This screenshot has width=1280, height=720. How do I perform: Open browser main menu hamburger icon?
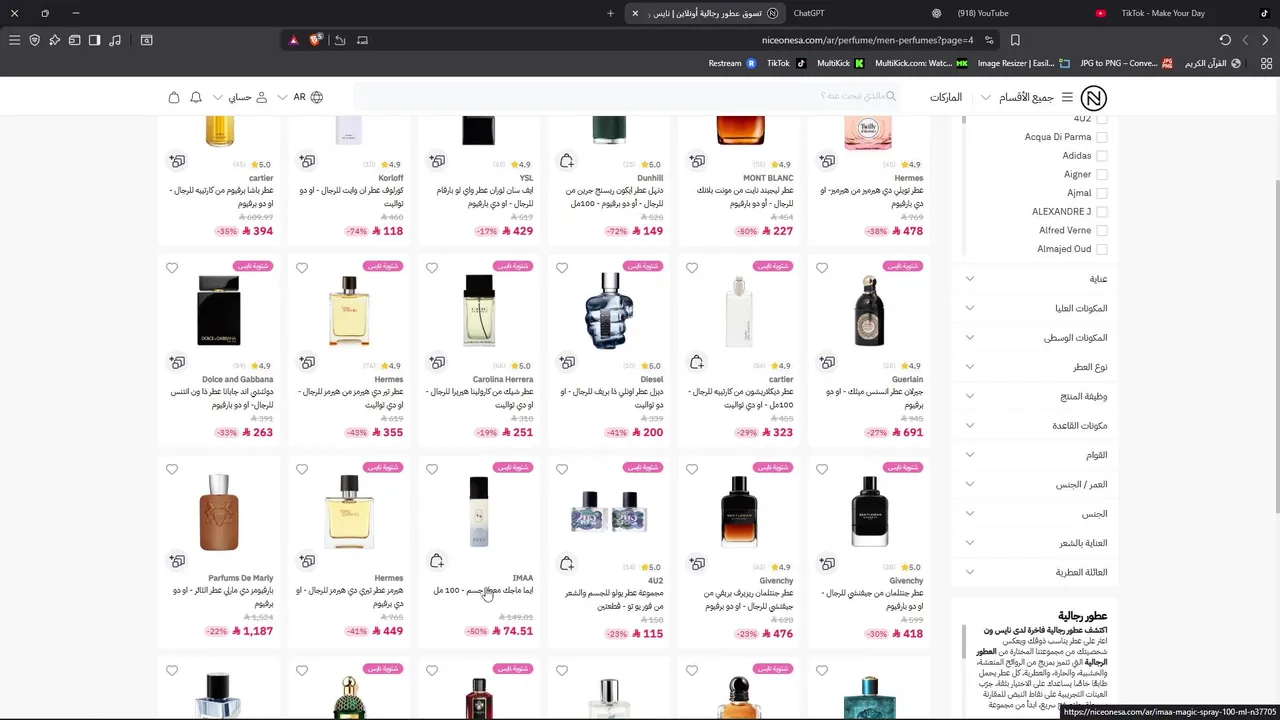coord(14,40)
